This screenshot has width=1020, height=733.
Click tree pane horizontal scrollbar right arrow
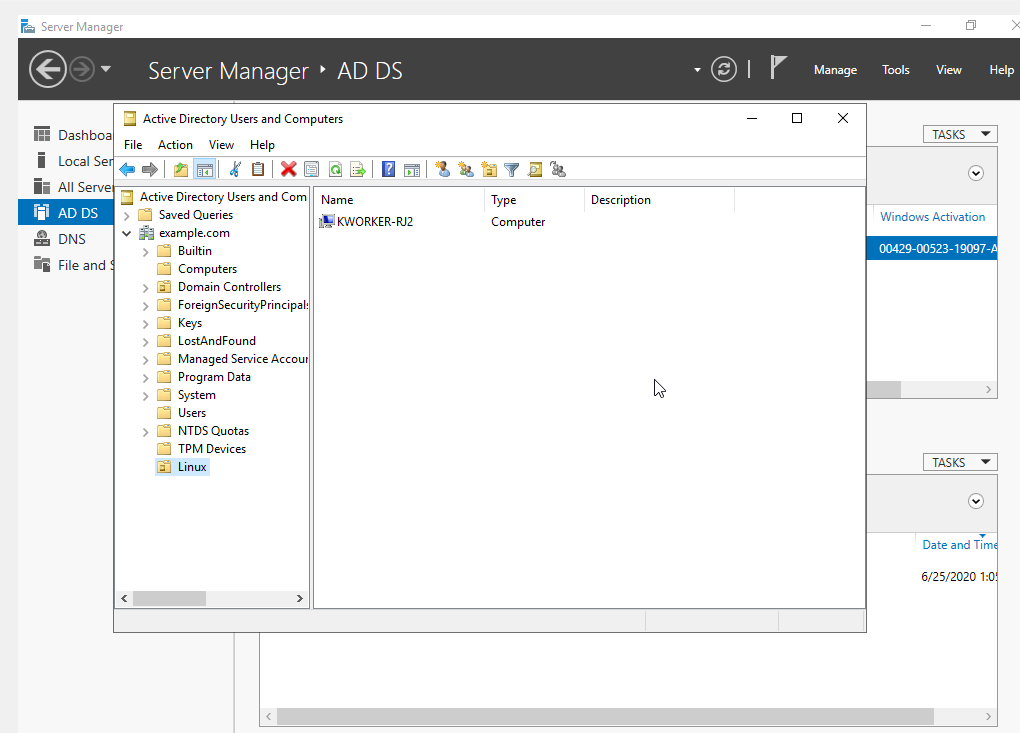[x=299, y=598]
